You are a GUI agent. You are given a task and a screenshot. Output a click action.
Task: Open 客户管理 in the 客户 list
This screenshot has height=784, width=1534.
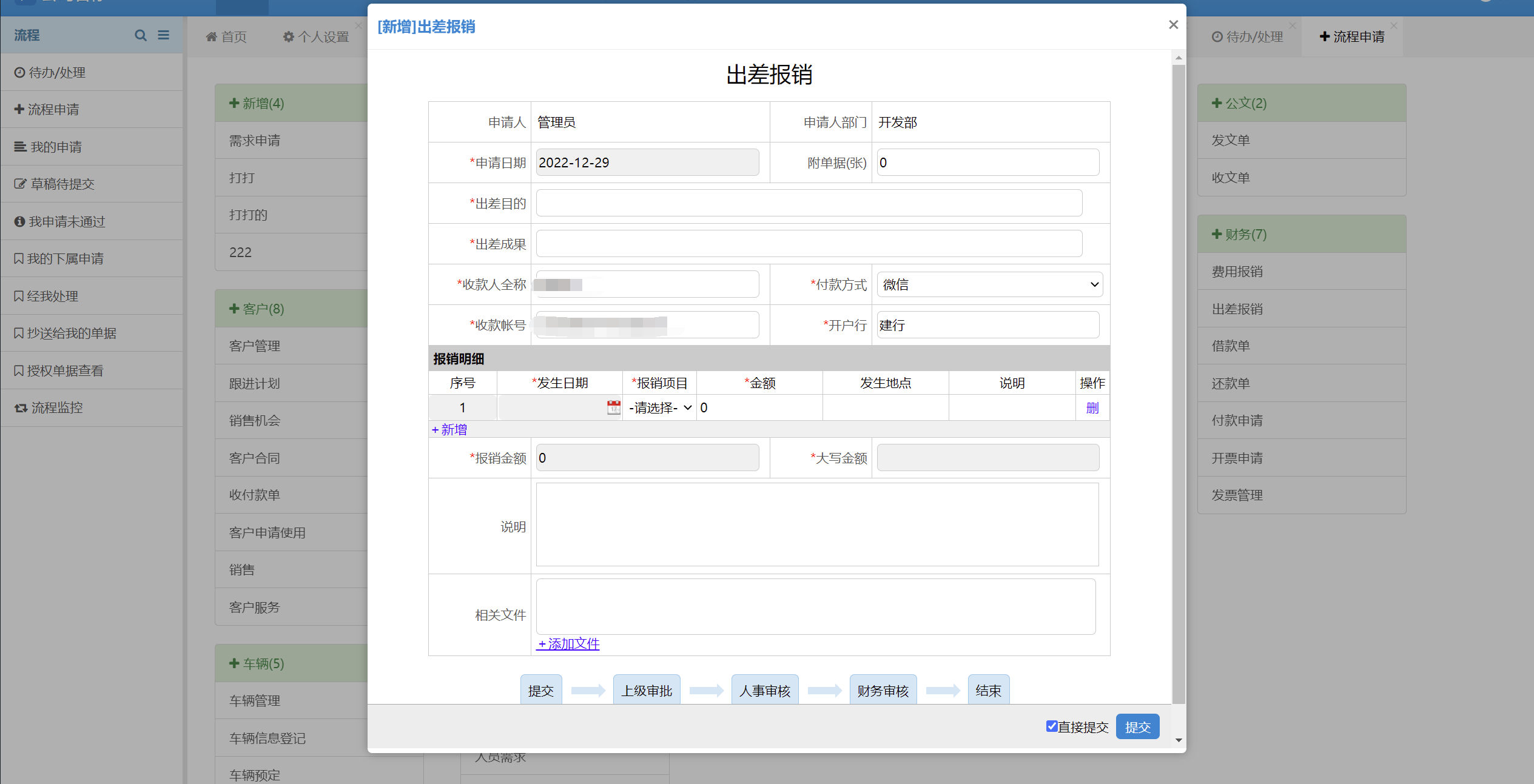[x=291, y=346]
